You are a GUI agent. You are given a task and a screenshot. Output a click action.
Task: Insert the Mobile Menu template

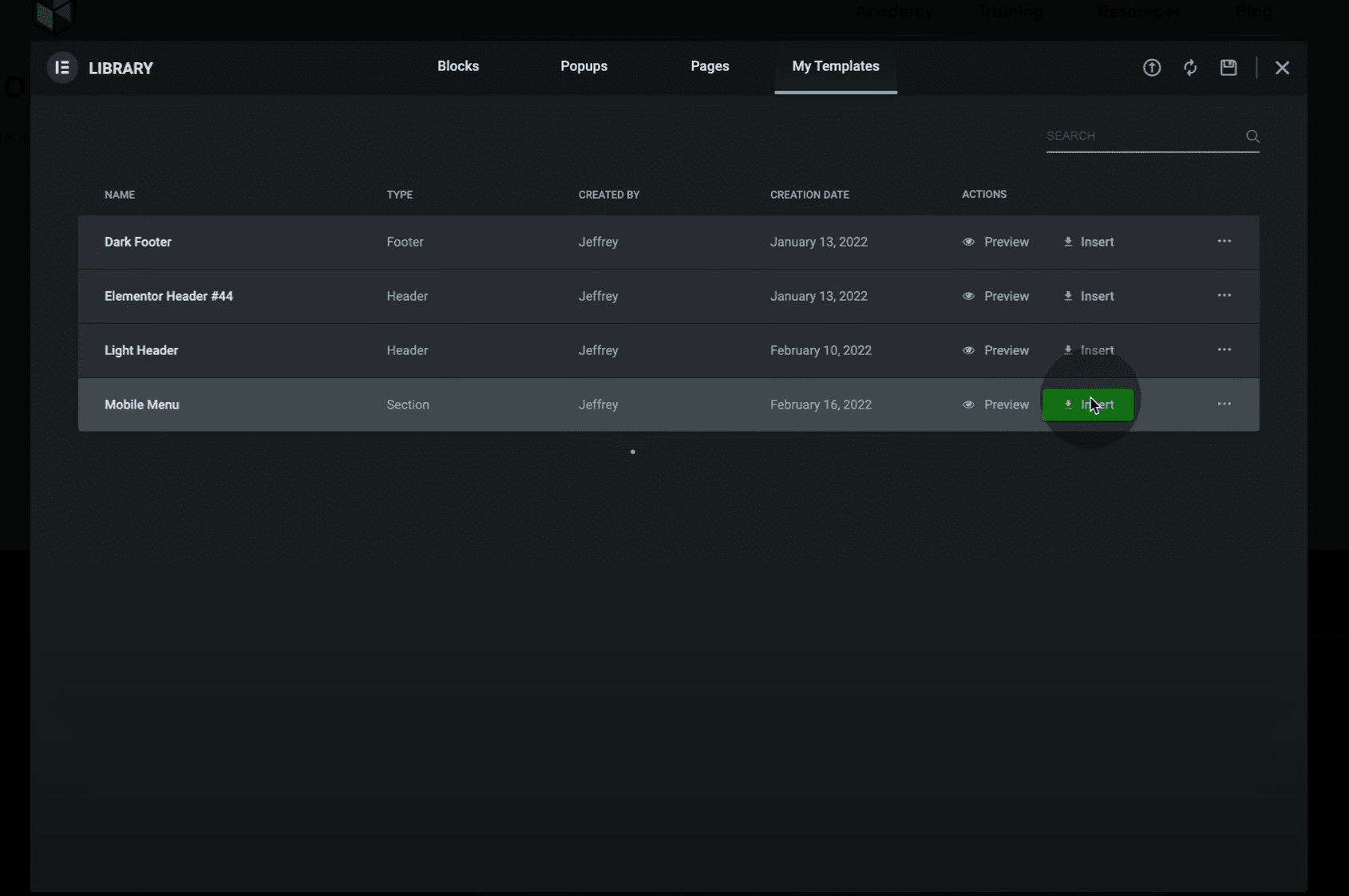(1087, 405)
